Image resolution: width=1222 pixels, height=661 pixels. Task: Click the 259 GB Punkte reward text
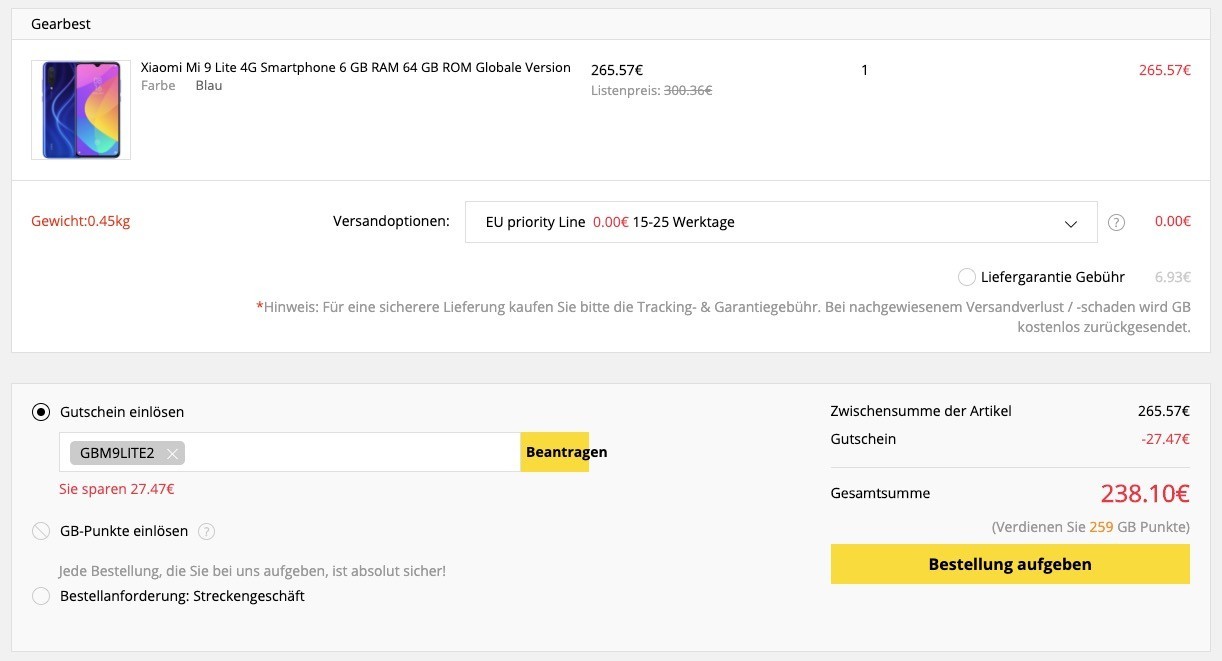point(1091,527)
